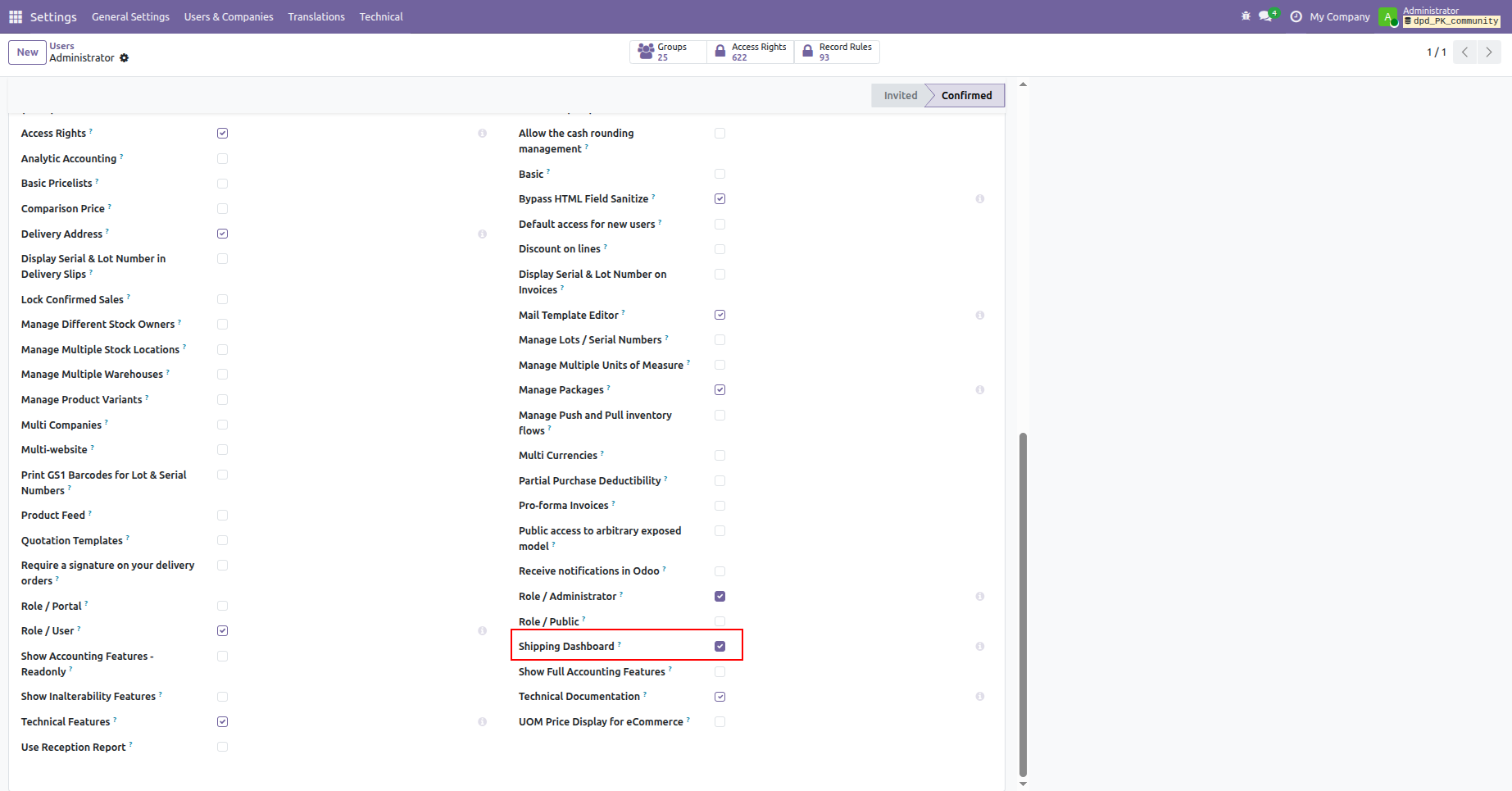The image size is (1512, 791).
Task: Click the scrollbar up arrow
Action: pos(1023,84)
